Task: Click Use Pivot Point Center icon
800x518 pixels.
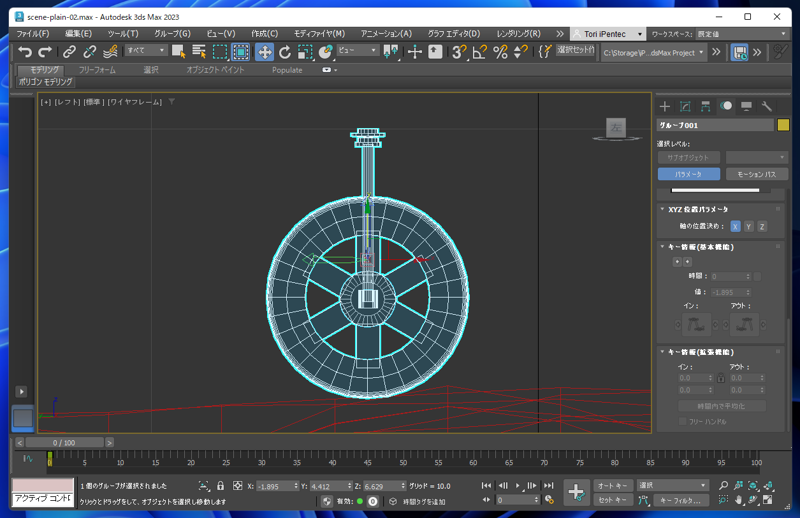Action: pyautogui.click(x=391, y=52)
